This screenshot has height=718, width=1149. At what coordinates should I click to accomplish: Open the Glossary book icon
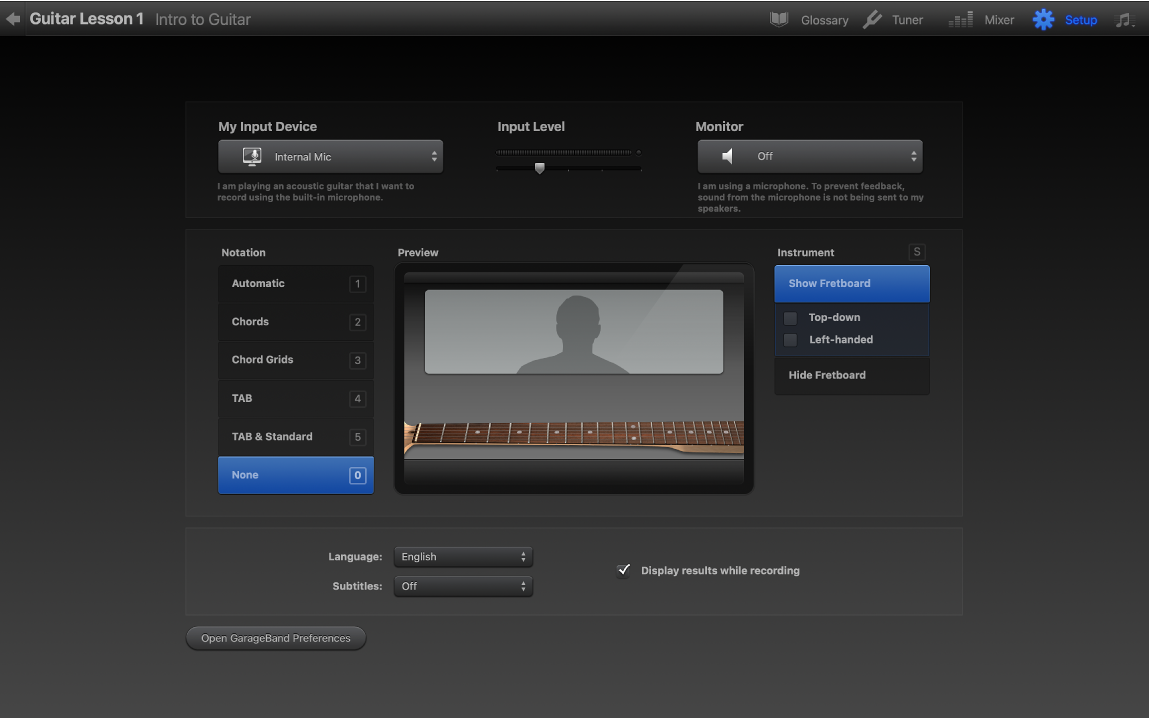click(x=779, y=19)
